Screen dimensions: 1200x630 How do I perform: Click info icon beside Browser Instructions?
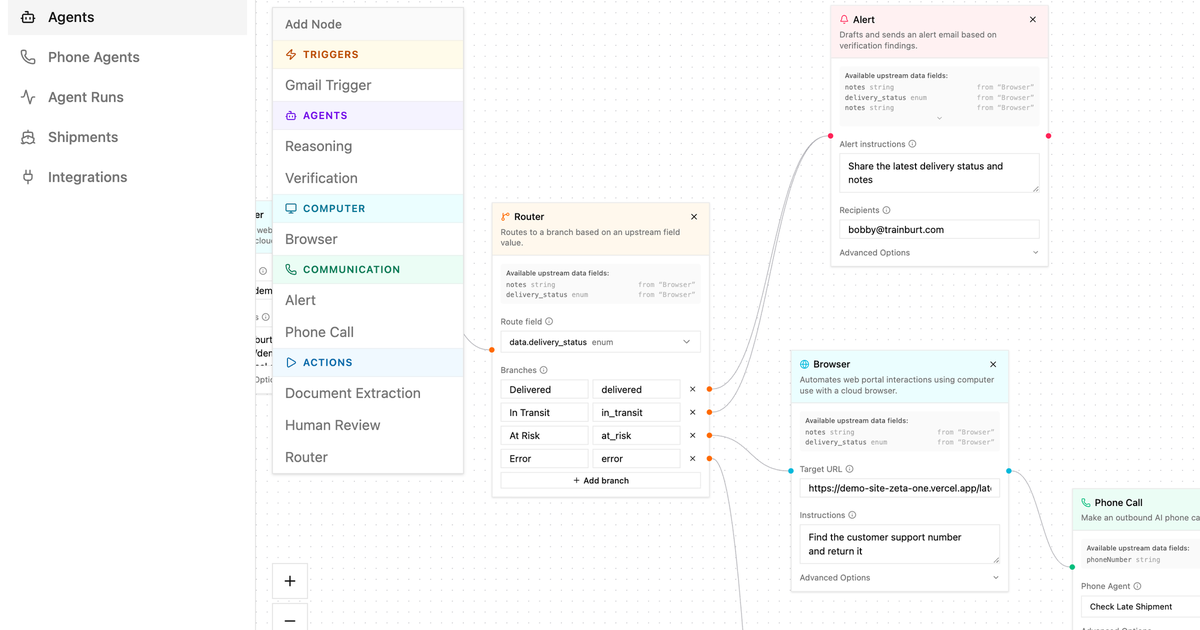point(852,515)
